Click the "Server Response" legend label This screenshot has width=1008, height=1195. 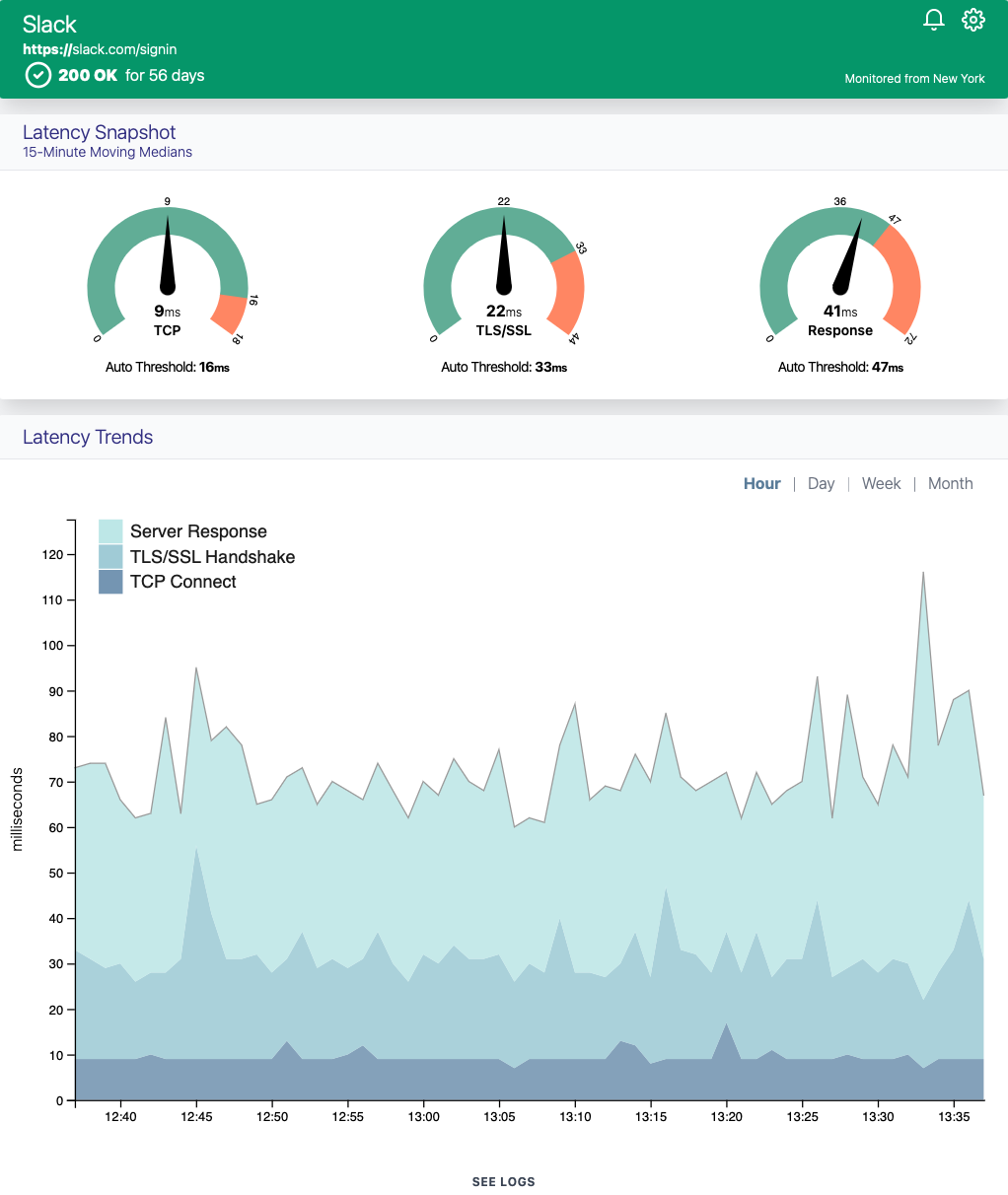(x=198, y=531)
